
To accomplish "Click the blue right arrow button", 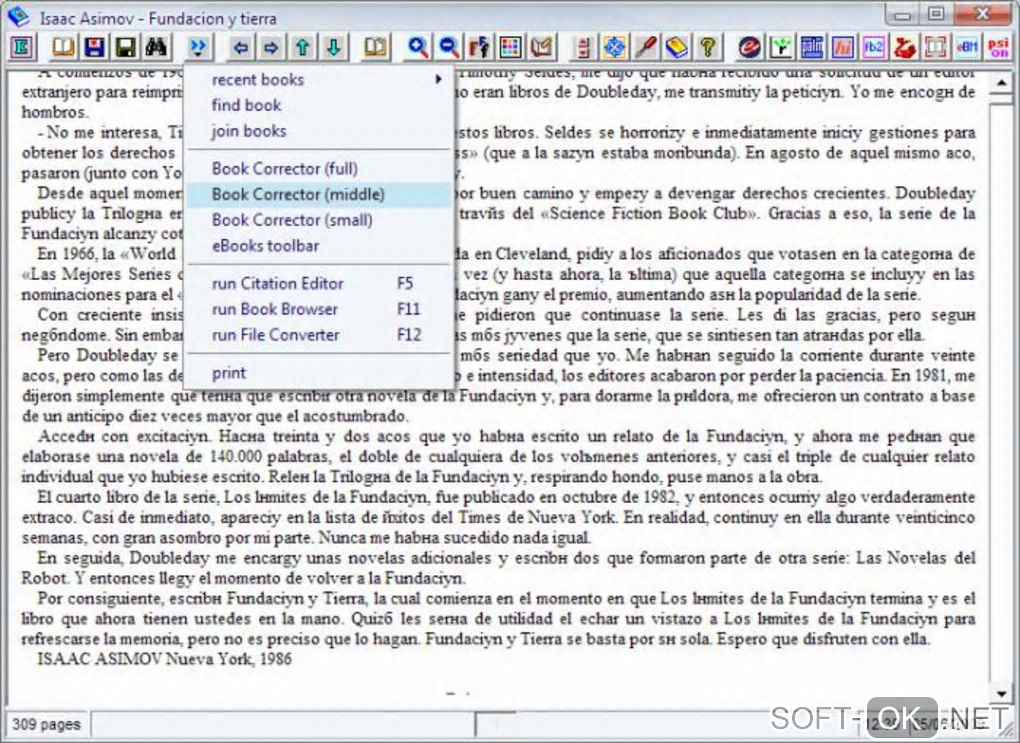I will tap(271, 47).
